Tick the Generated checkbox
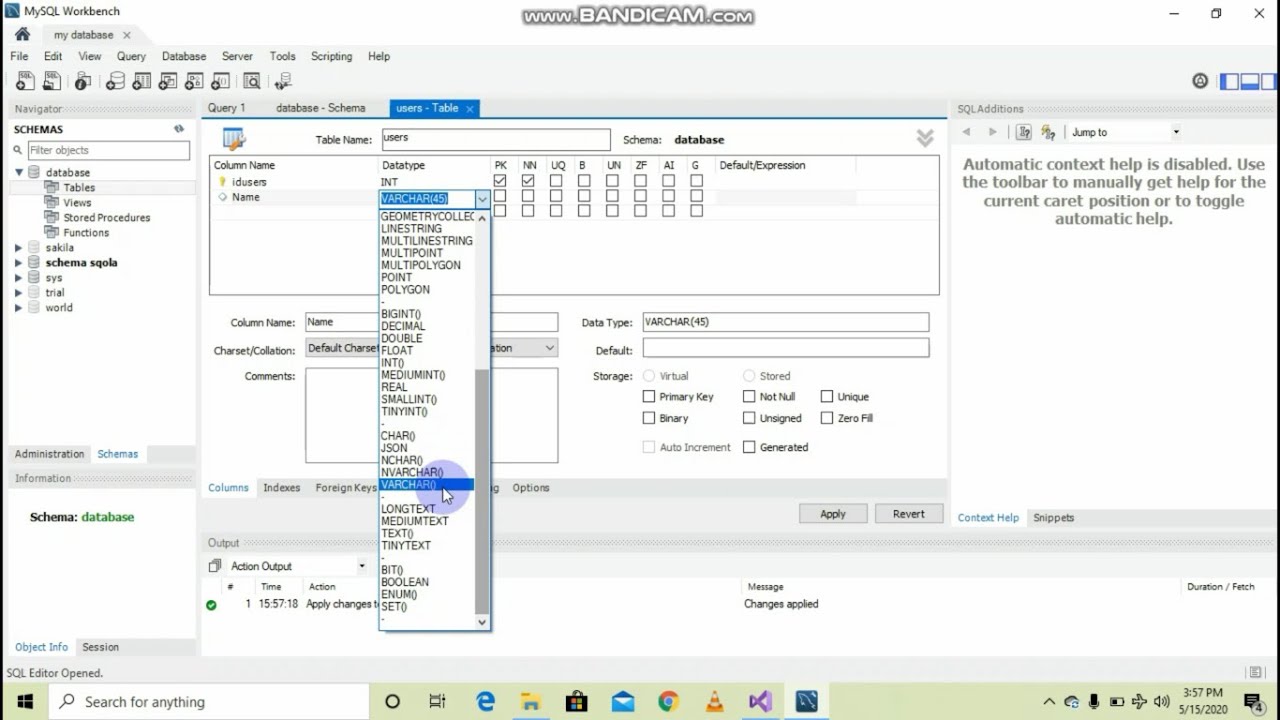This screenshot has width=1280, height=720. tap(749, 447)
